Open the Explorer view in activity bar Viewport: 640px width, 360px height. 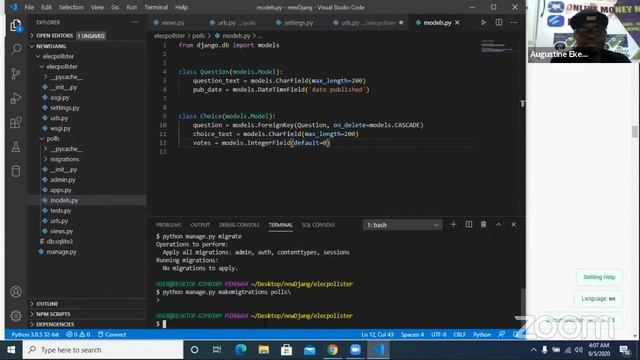click(16, 26)
